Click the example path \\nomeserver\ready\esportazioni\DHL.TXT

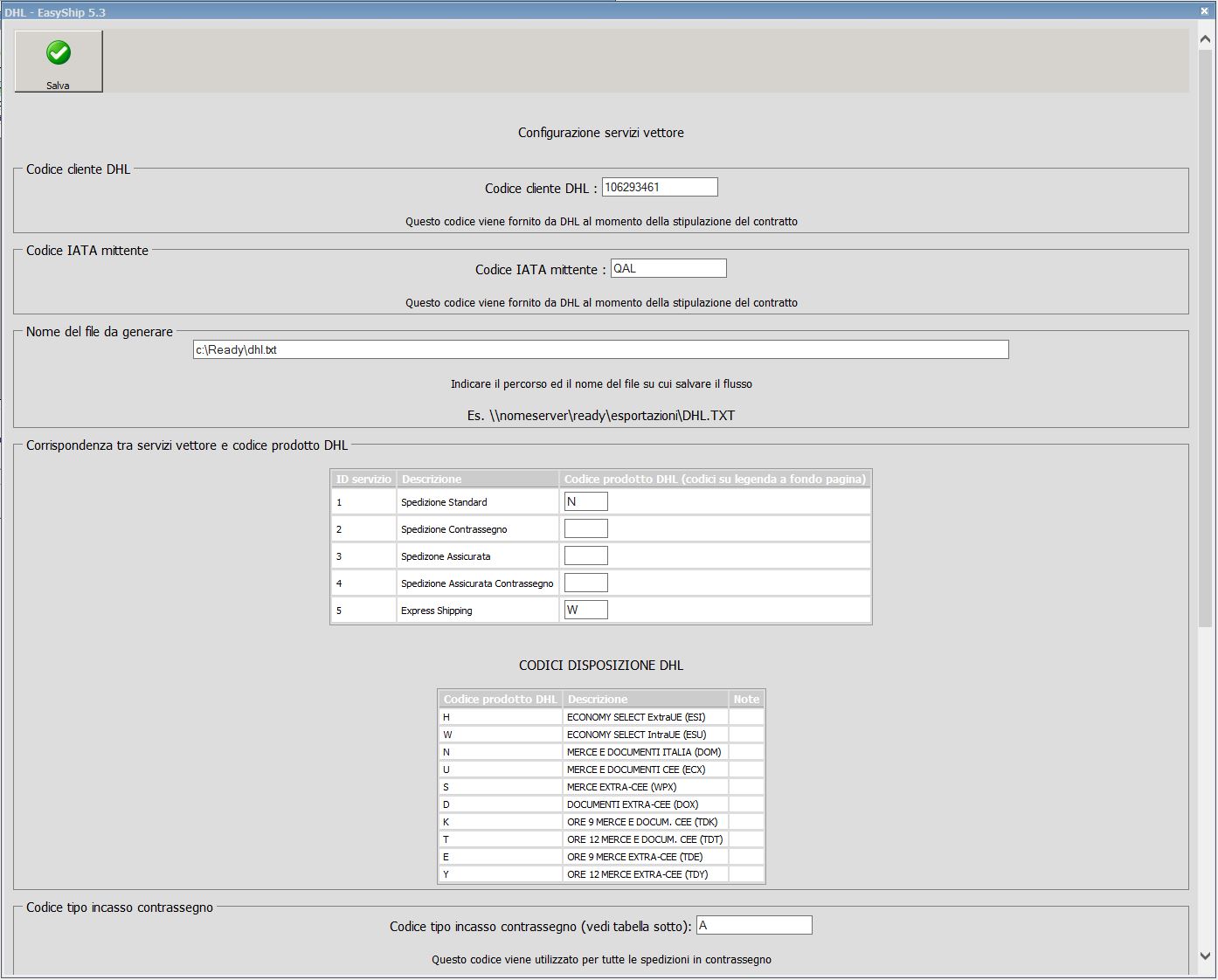[612, 416]
